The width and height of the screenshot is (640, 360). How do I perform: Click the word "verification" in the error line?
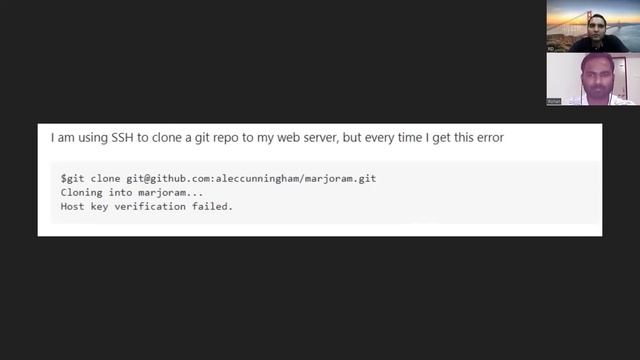point(150,207)
